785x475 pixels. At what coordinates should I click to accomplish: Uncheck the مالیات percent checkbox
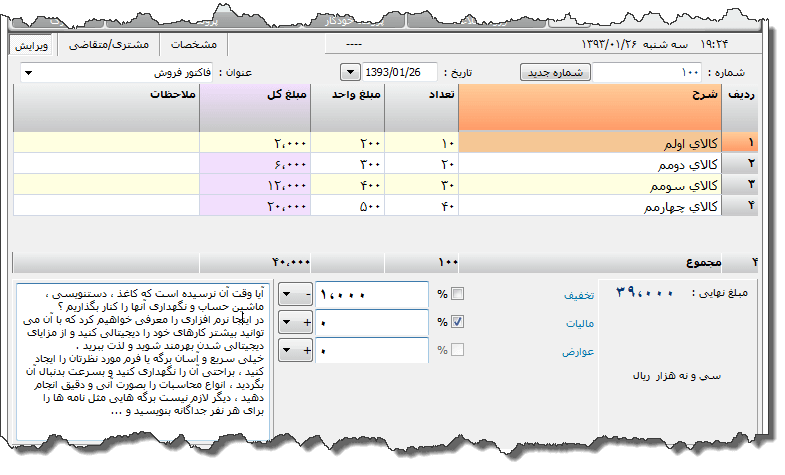coord(458,322)
